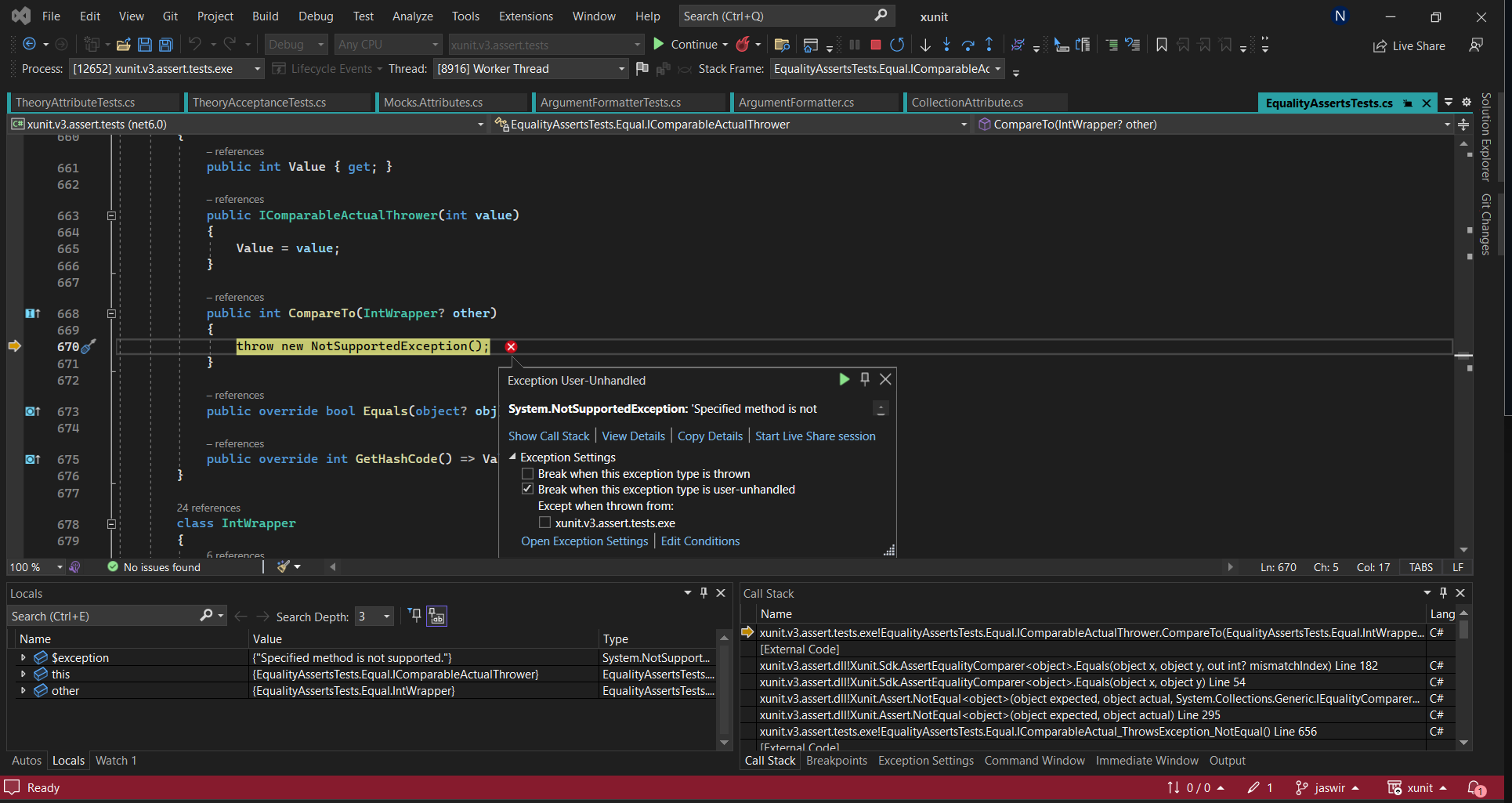The image size is (1512, 803).
Task: Switch to the ArgumentFormatter.cs tab
Action: coord(796,103)
